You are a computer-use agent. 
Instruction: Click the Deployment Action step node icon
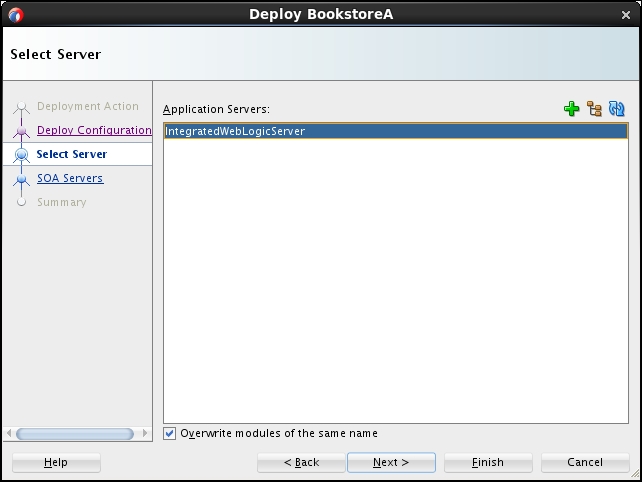pos(21,107)
